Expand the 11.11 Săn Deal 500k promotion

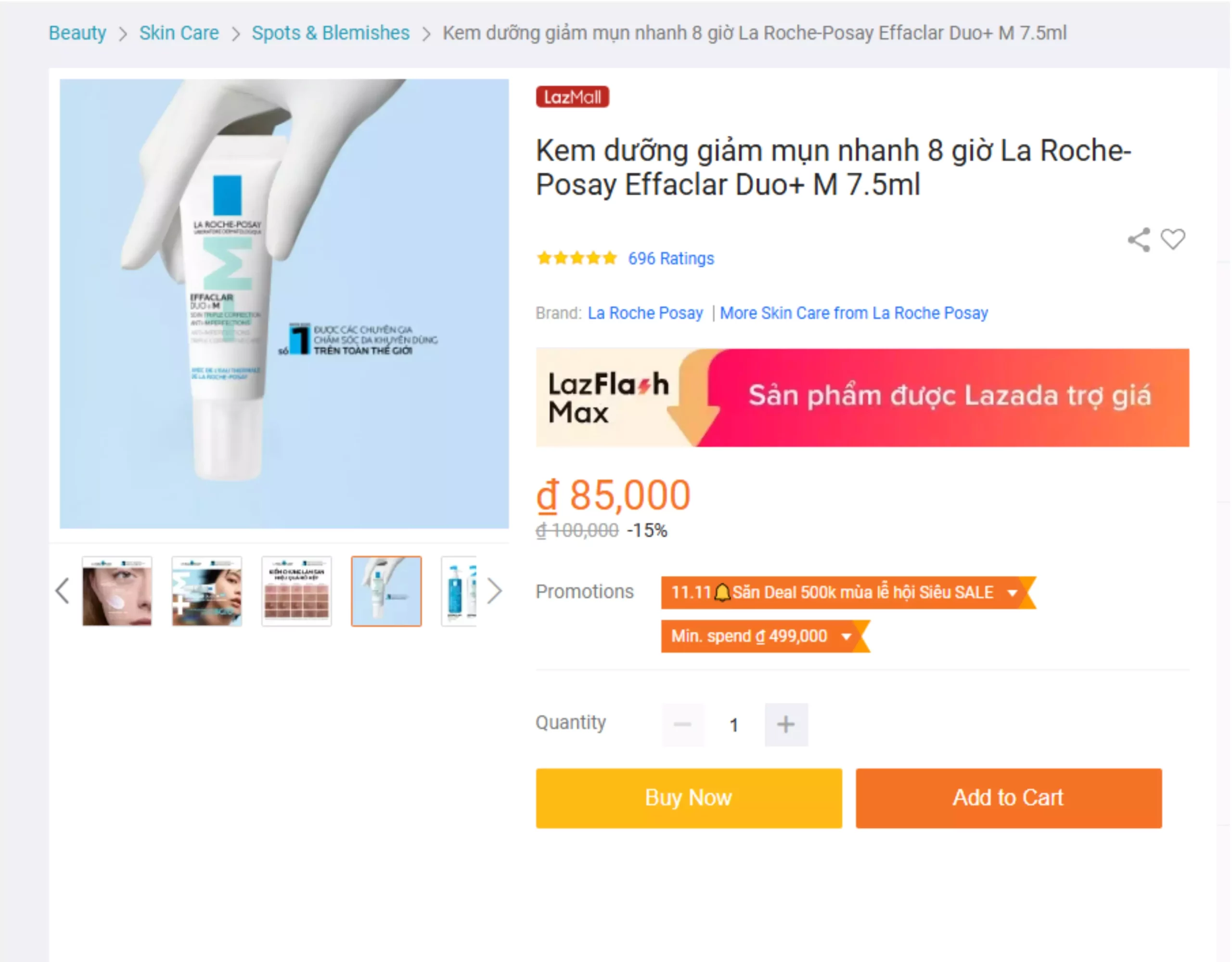coord(848,592)
